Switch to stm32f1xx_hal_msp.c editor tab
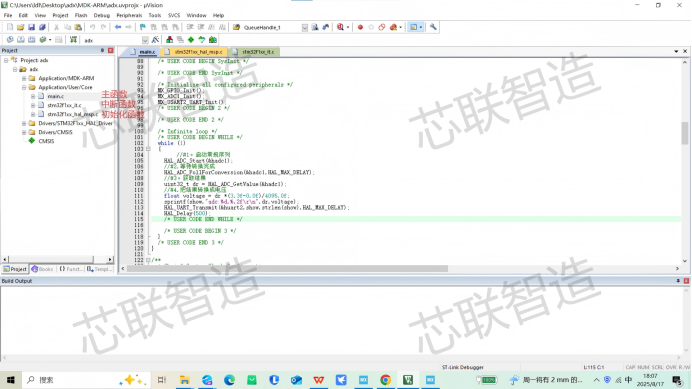This screenshot has height=389, width=692. (x=194, y=52)
